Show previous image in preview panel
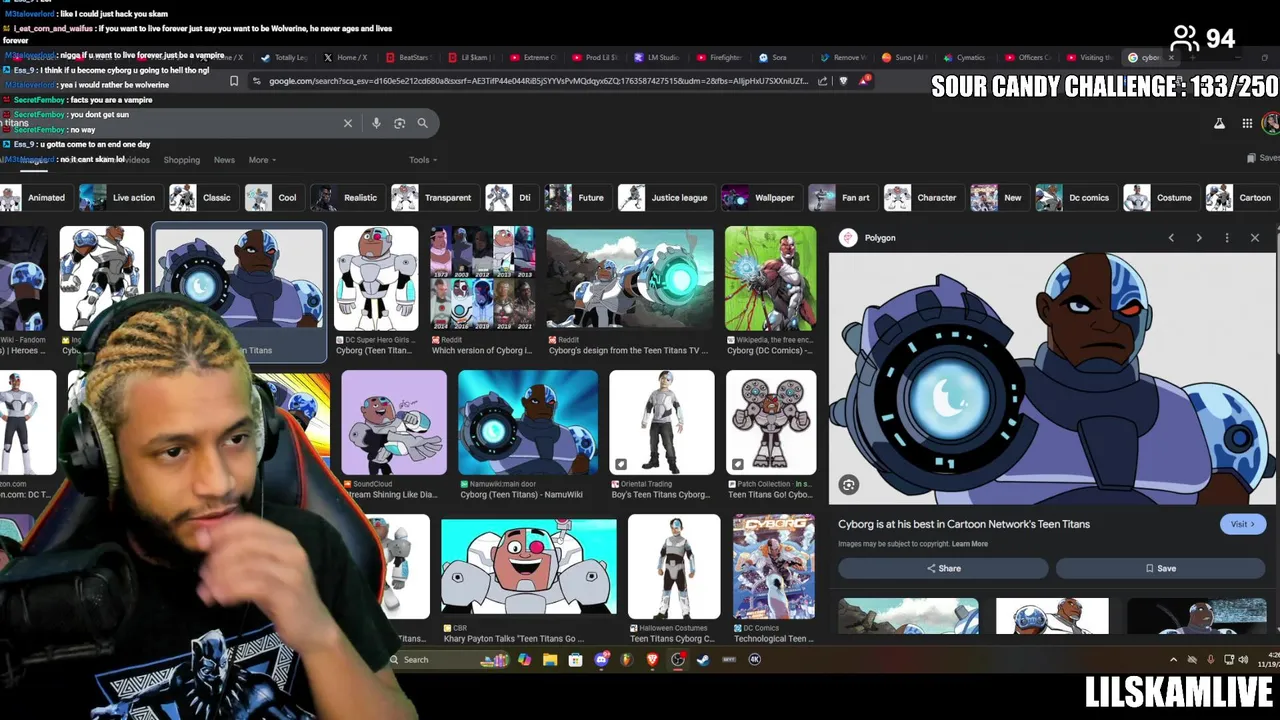 coord(1171,238)
